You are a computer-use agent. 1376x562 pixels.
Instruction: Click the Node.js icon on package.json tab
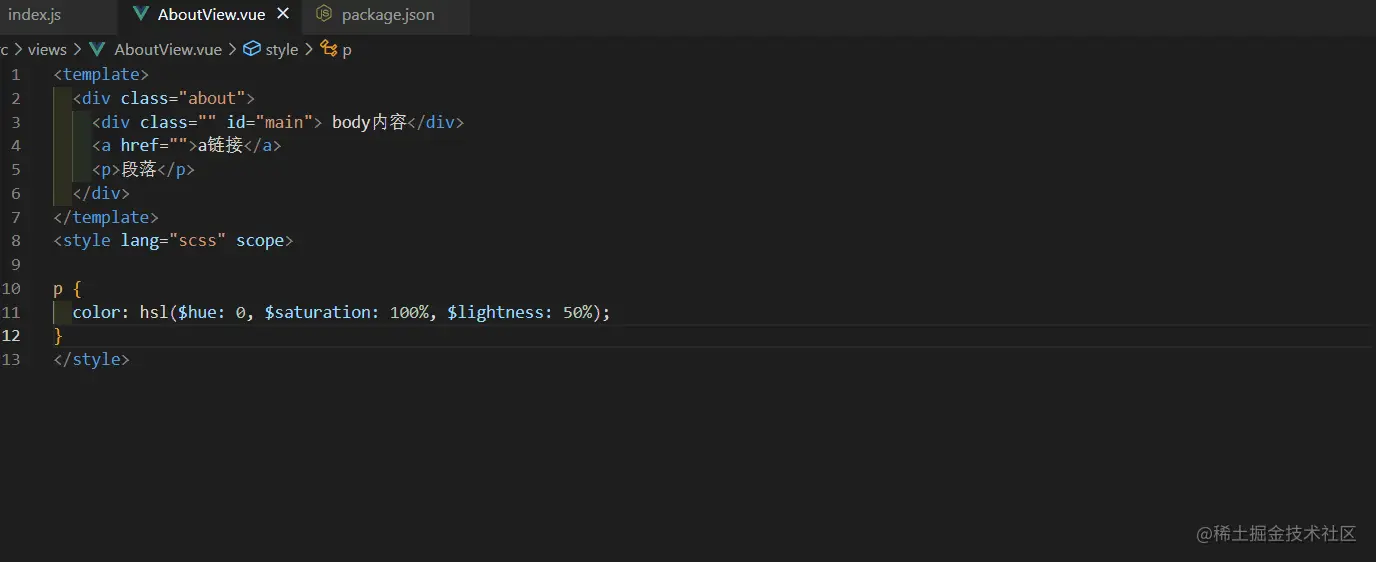point(324,15)
